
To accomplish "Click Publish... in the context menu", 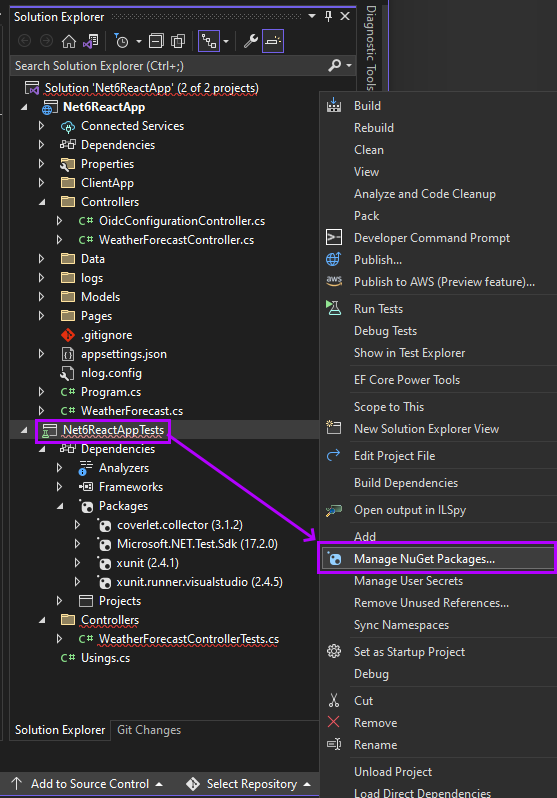I will (378, 260).
